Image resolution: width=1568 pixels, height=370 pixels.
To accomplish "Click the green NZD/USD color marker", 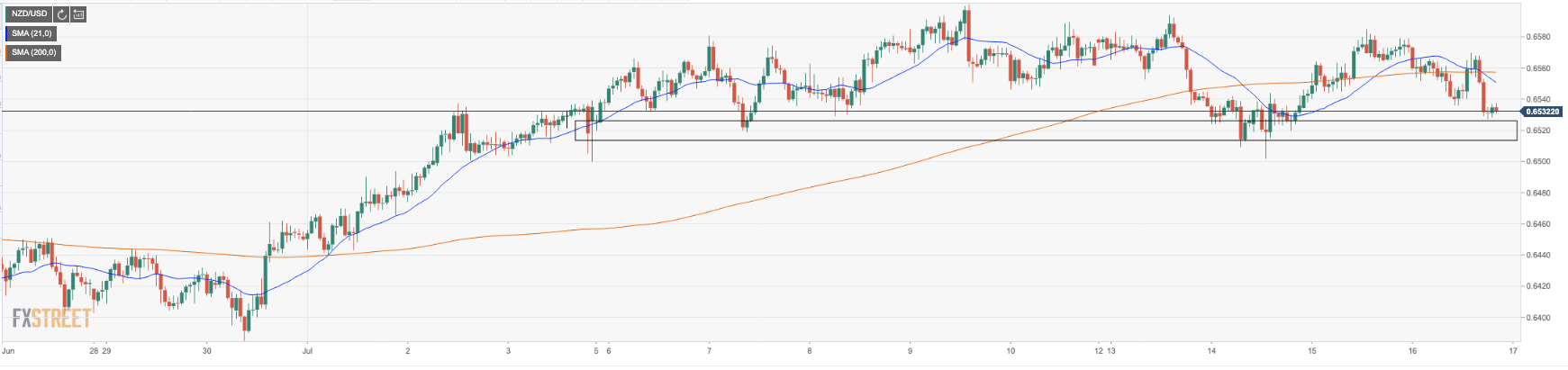I will click(6, 14).
